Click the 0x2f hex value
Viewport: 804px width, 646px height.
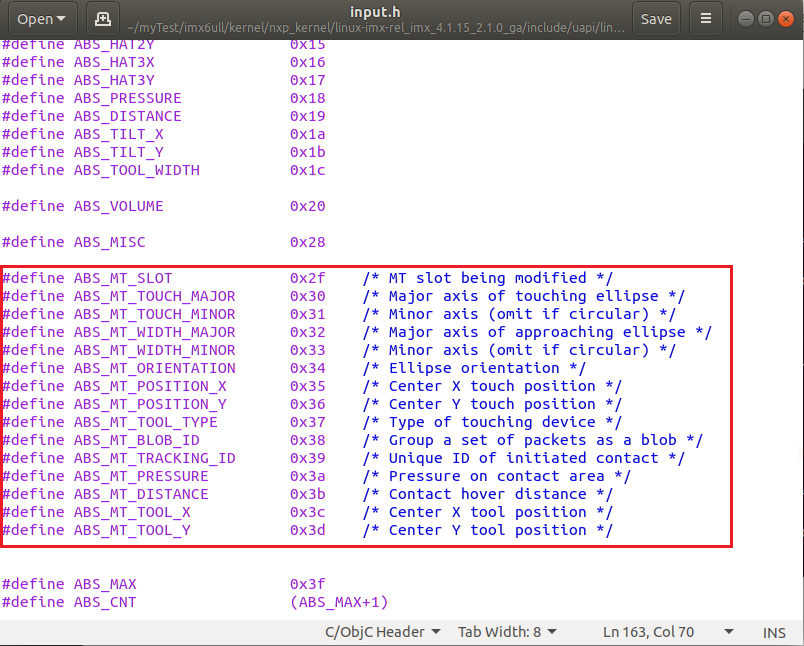click(307, 278)
